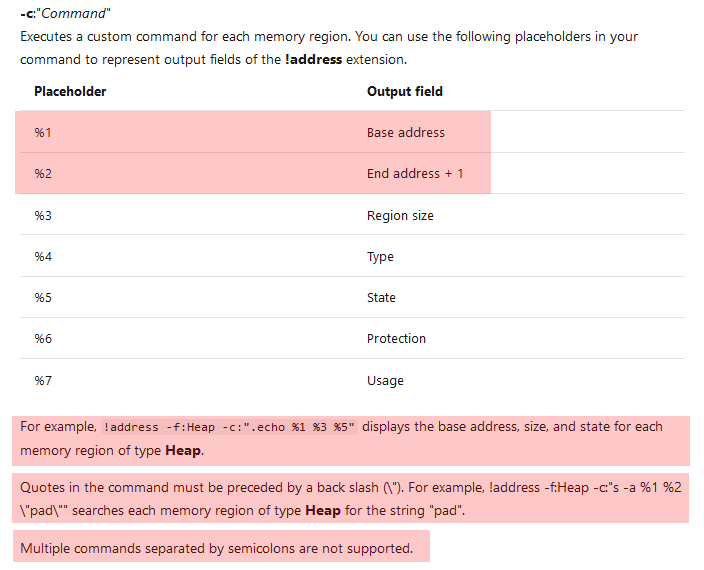Viewport: 704px width, 570px height.
Task: Click the State output field cell
Action: point(381,298)
